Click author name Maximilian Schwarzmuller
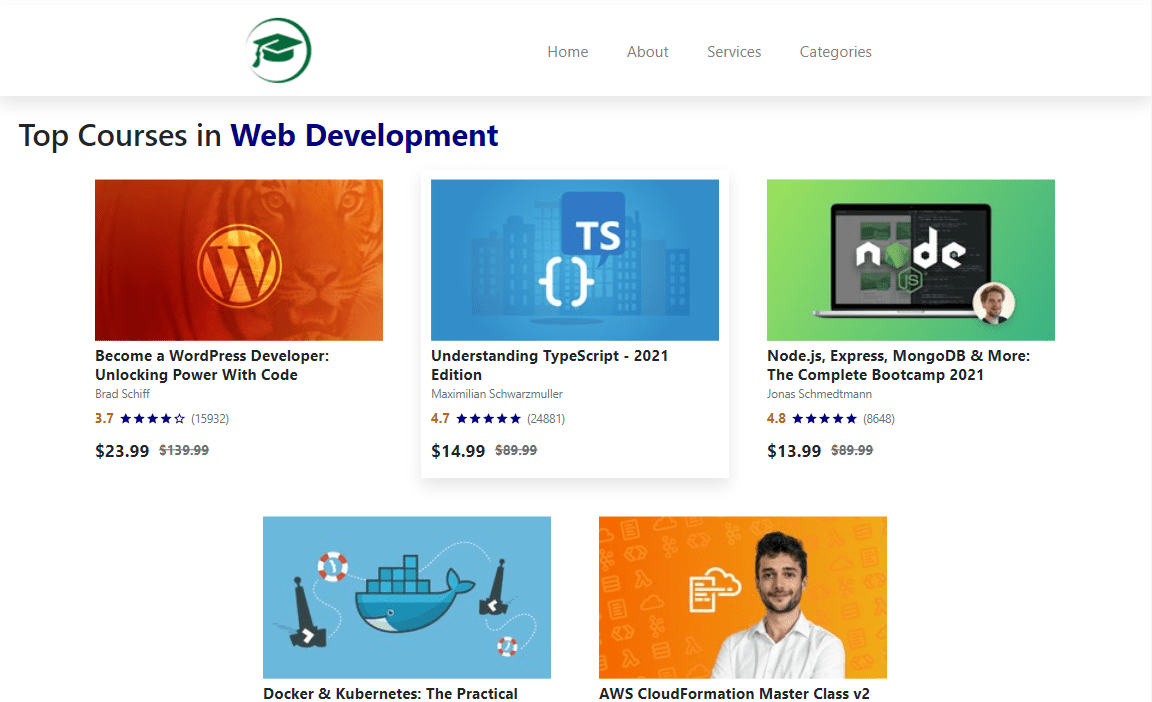This screenshot has width=1152, height=702. pos(496,394)
